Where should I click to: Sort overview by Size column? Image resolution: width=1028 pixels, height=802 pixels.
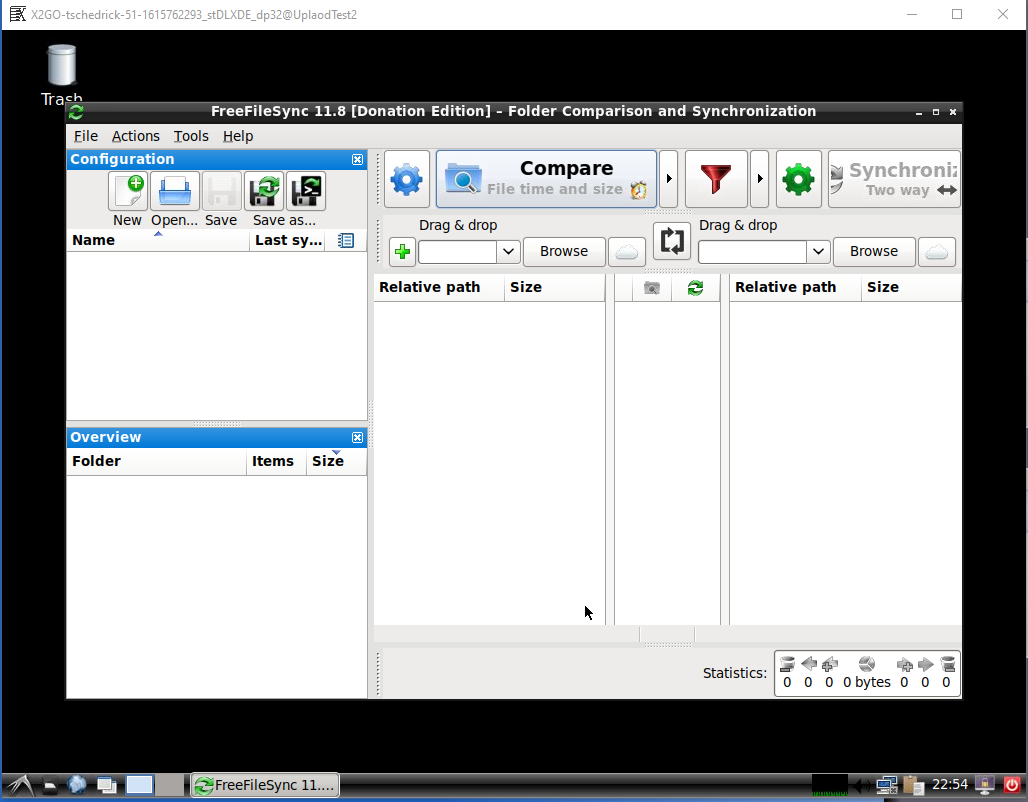pyautogui.click(x=336, y=462)
